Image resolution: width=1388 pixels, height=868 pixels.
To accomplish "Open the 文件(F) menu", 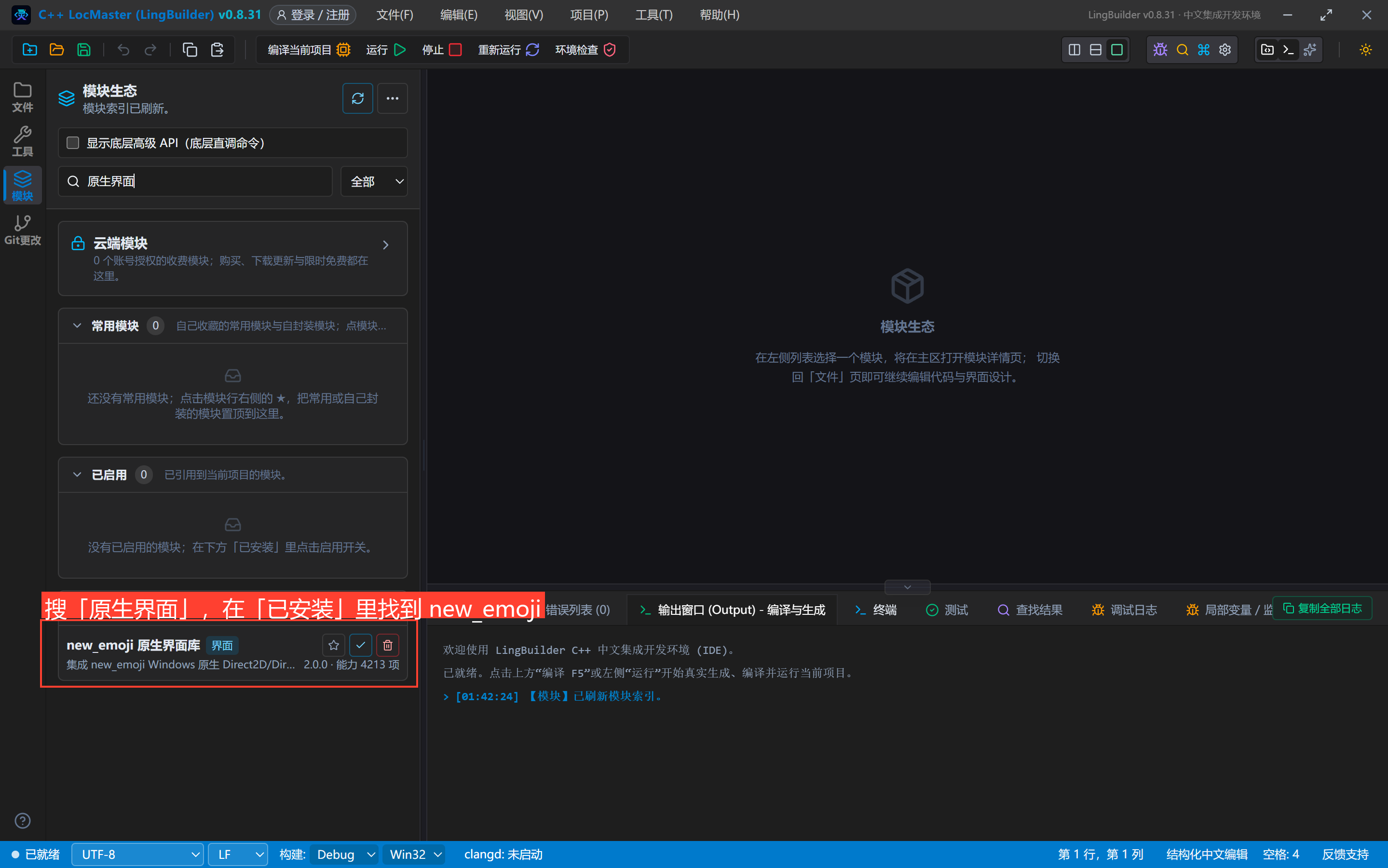I will pyautogui.click(x=395, y=15).
